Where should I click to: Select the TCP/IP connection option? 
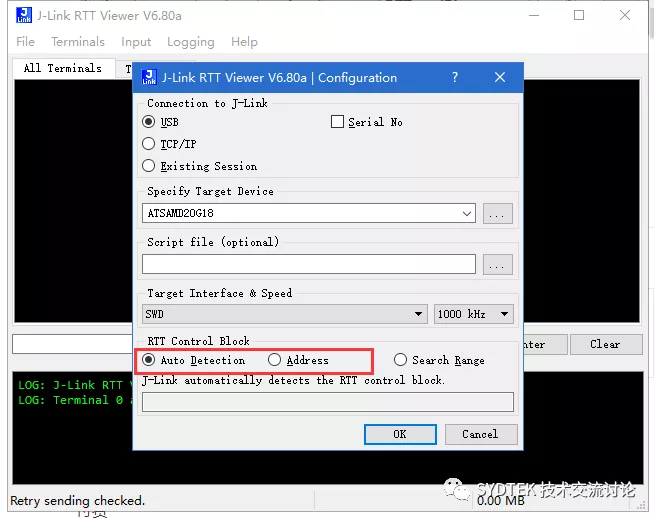click(x=149, y=144)
